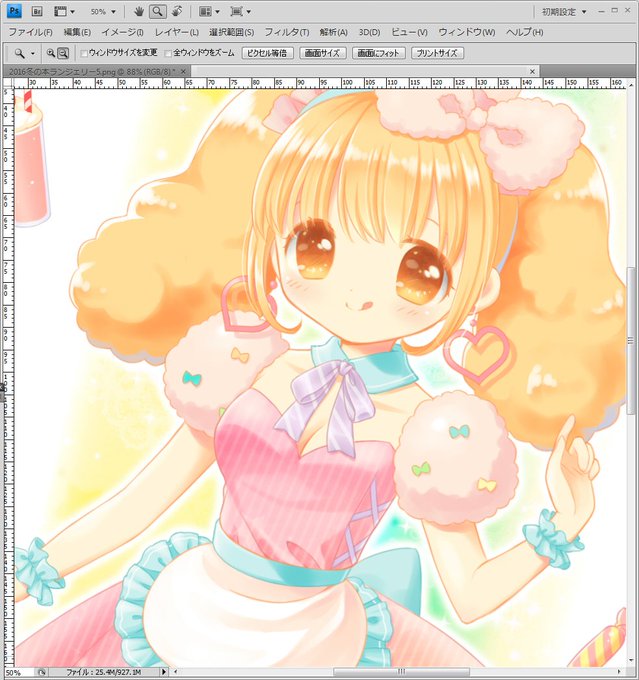Open the ビュー(V) menu

pyautogui.click(x=409, y=33)
